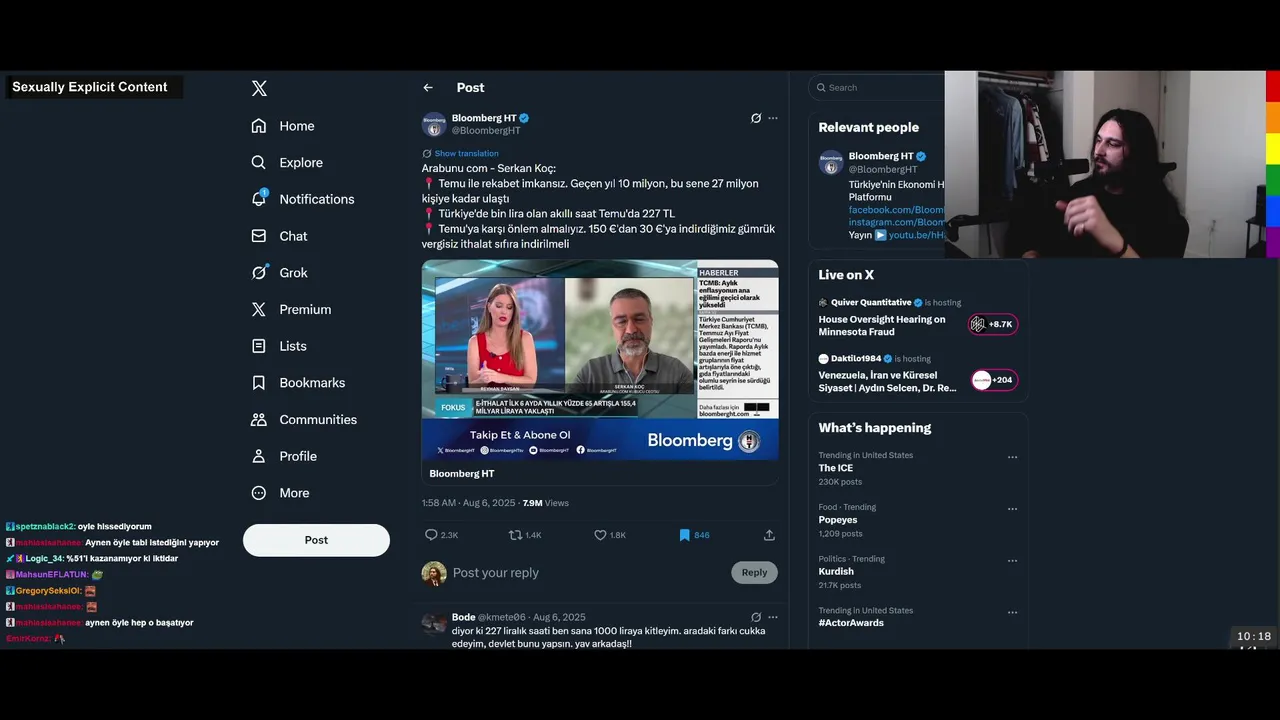Open Kurdish trending topic
This screenshot has height=720, width=1280.
(836, 572)
